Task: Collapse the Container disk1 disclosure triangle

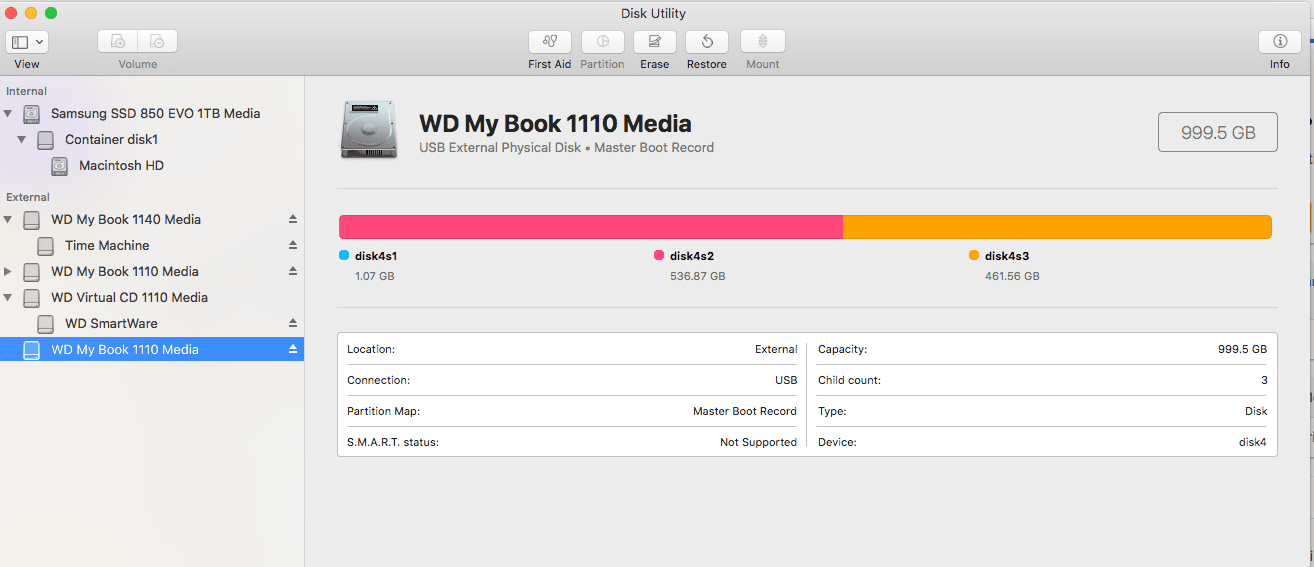Action: point(22,140)
